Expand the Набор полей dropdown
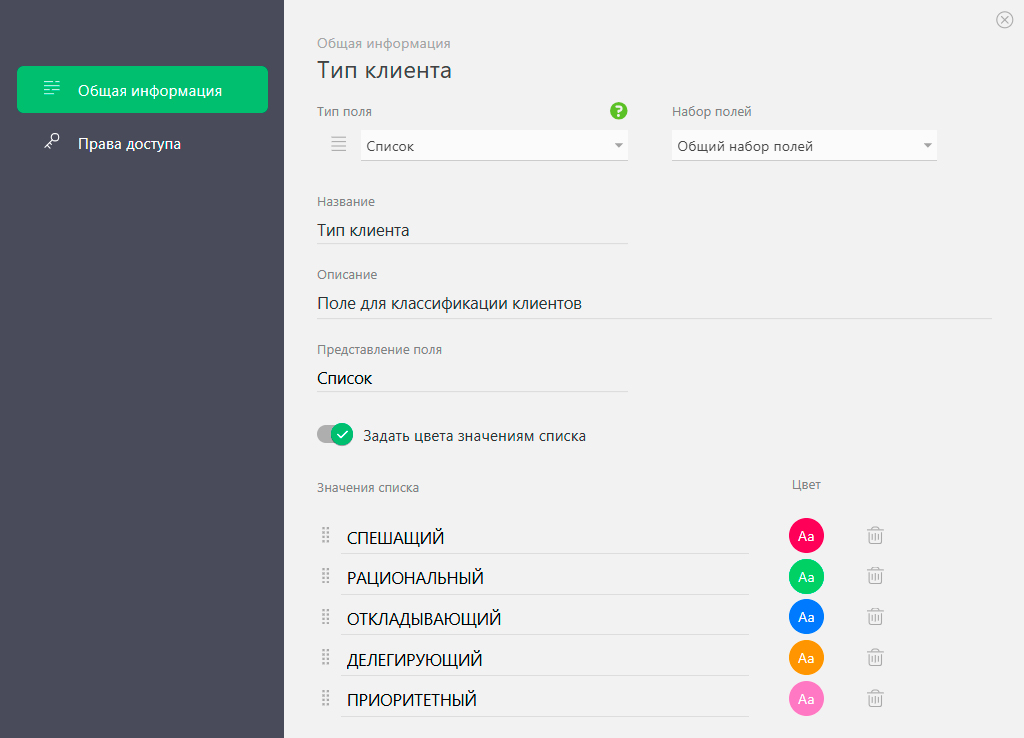The height and width of the screenshot is (738, 1024). click(804, 146)
